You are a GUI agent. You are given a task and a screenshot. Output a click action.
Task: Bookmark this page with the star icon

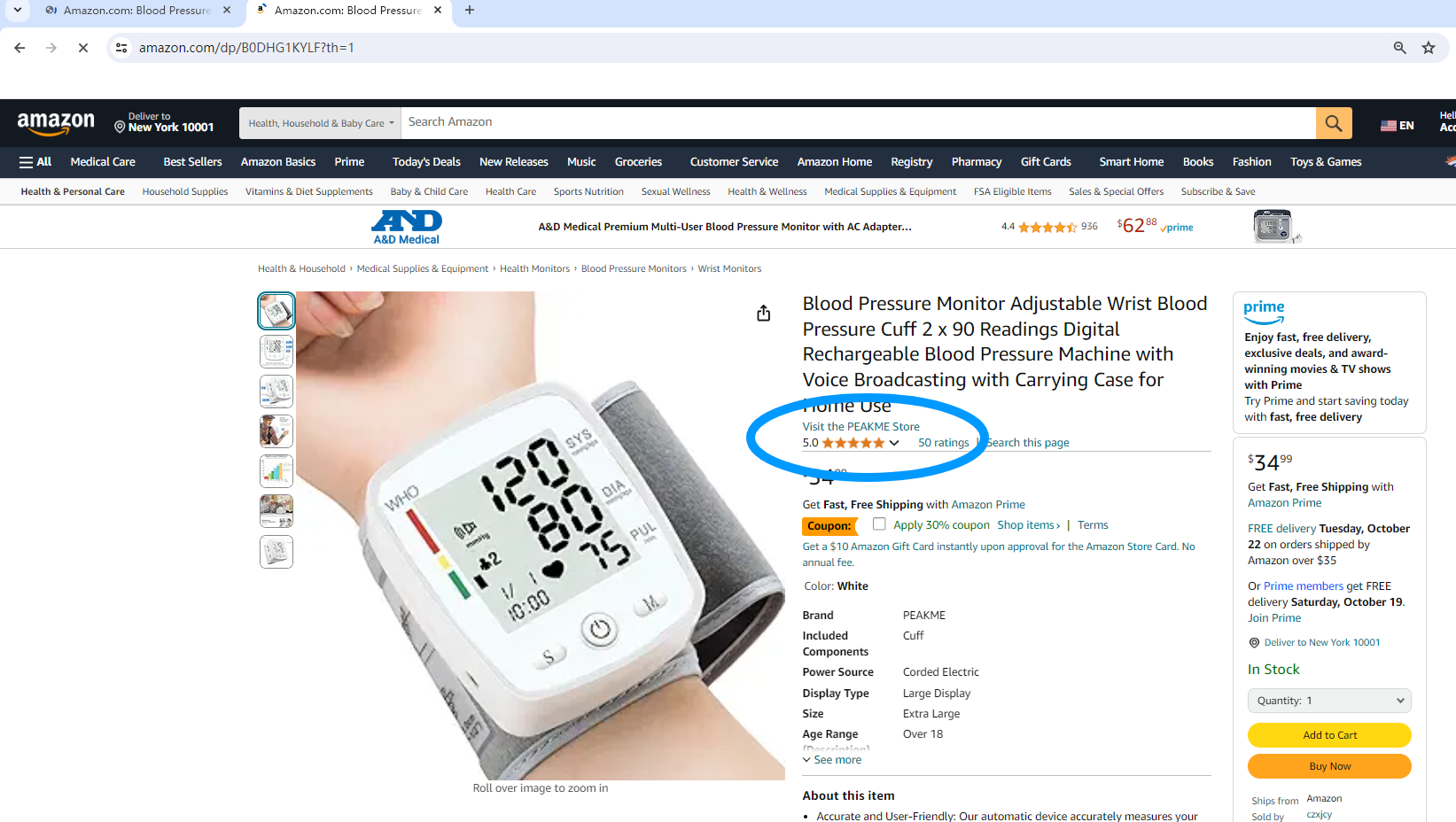pos(1429,48)
